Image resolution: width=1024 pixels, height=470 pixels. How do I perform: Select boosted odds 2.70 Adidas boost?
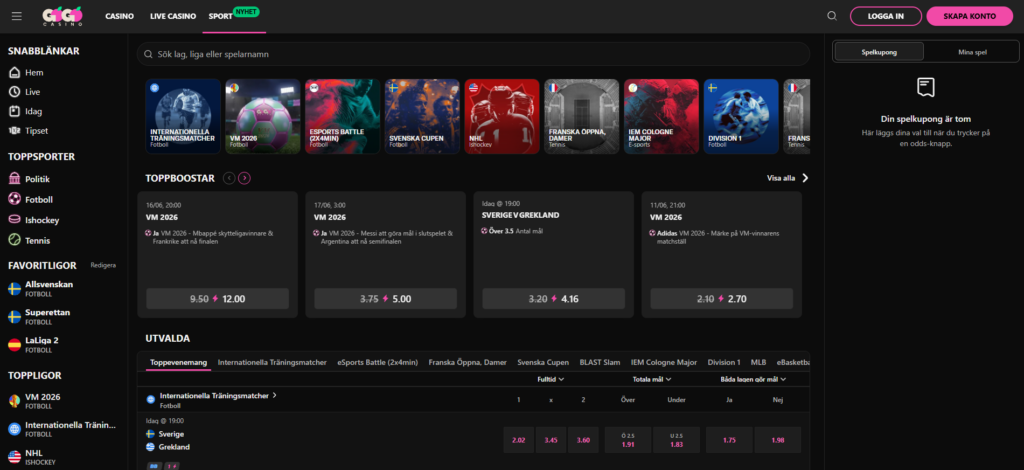[722, 299]
